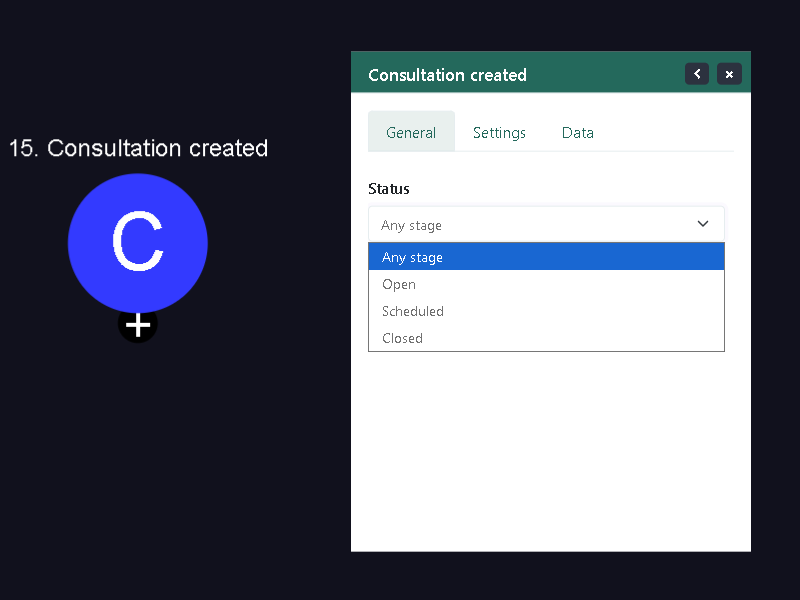Viewport: 800px width, 600px height.
Task: Add a step with the plus icon
Action: pos(138,326)
